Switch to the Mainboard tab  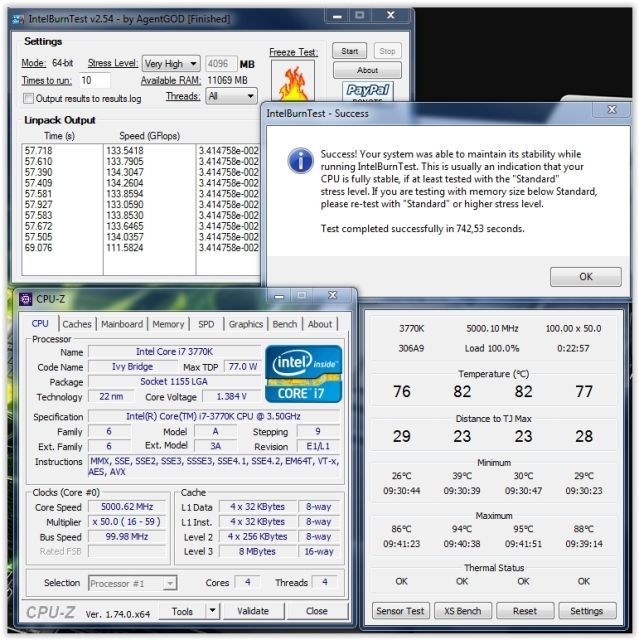122,324
